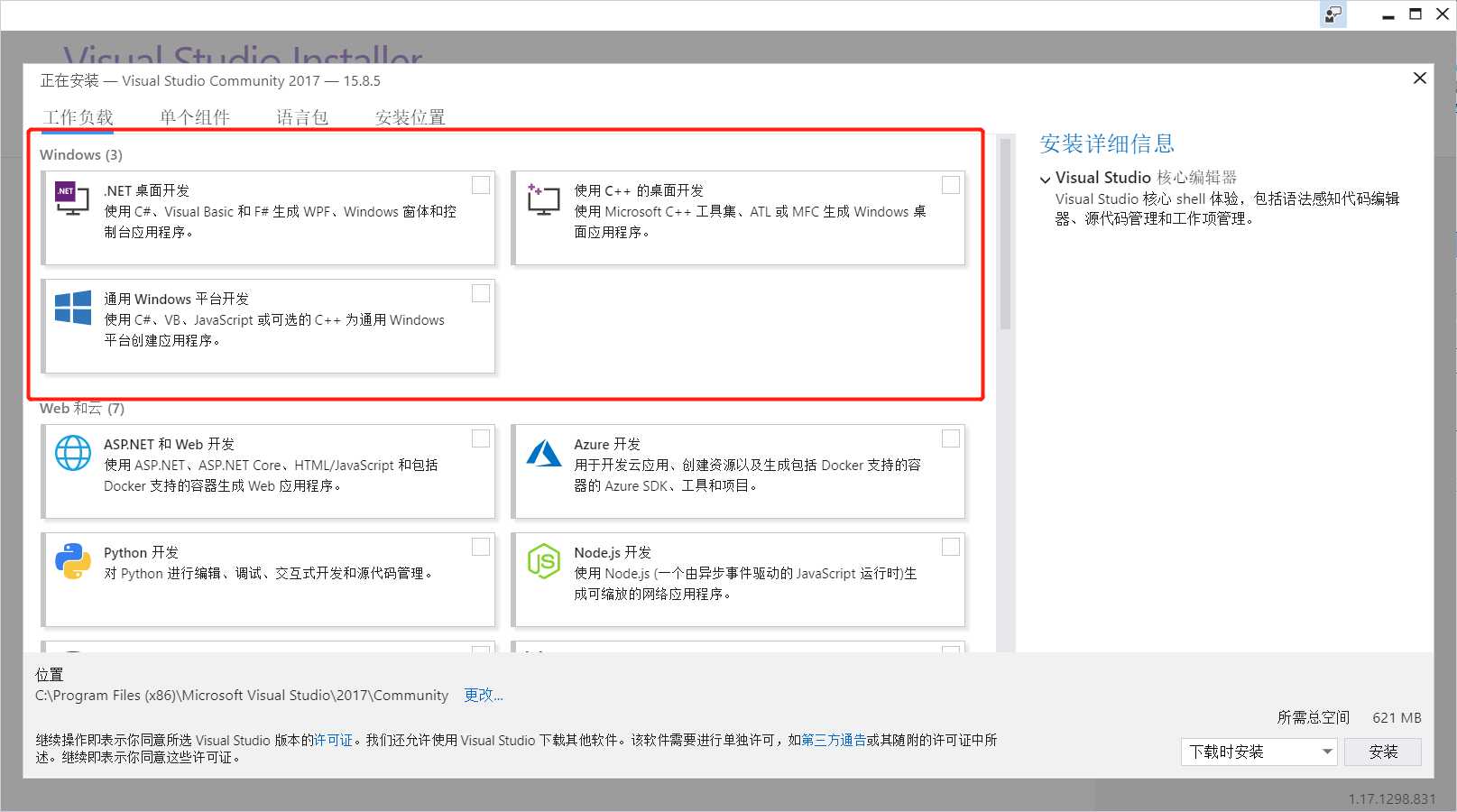Click the 621 MB required space value
This screenshot has height=812, width=1457.
(x=1397, y=717)
